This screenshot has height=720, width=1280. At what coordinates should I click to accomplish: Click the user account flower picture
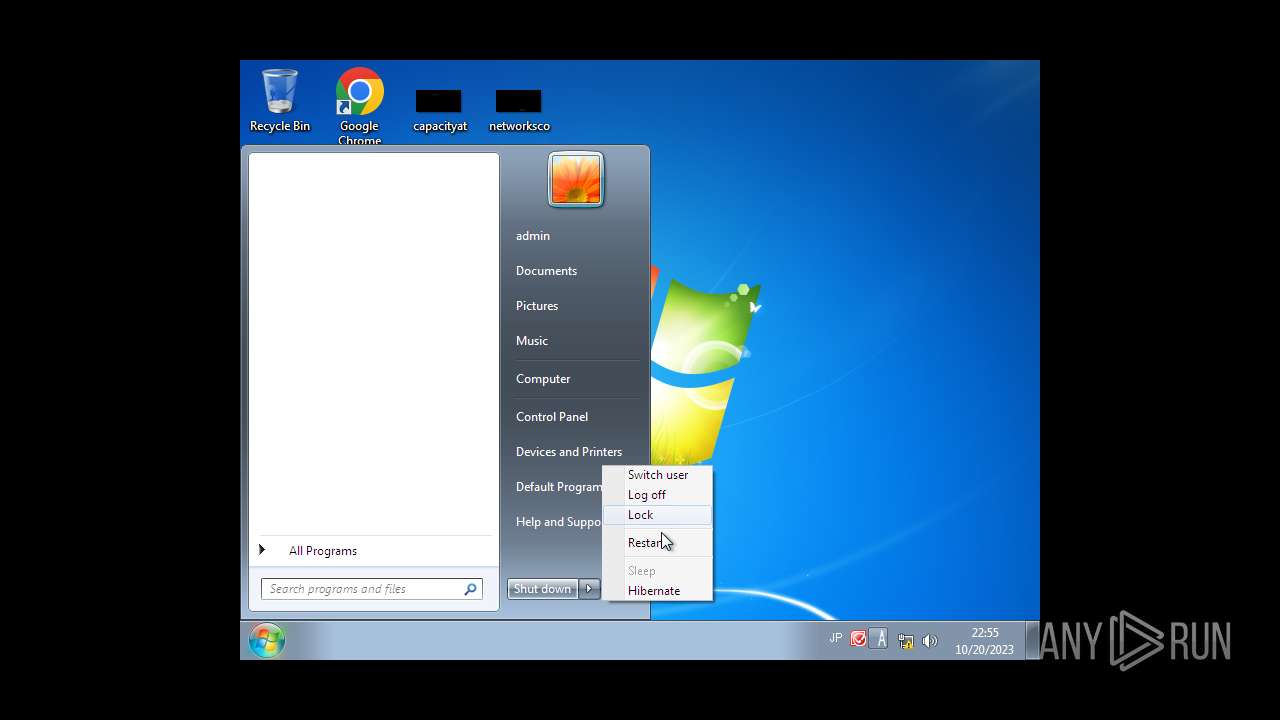click(x=576, y=180)
